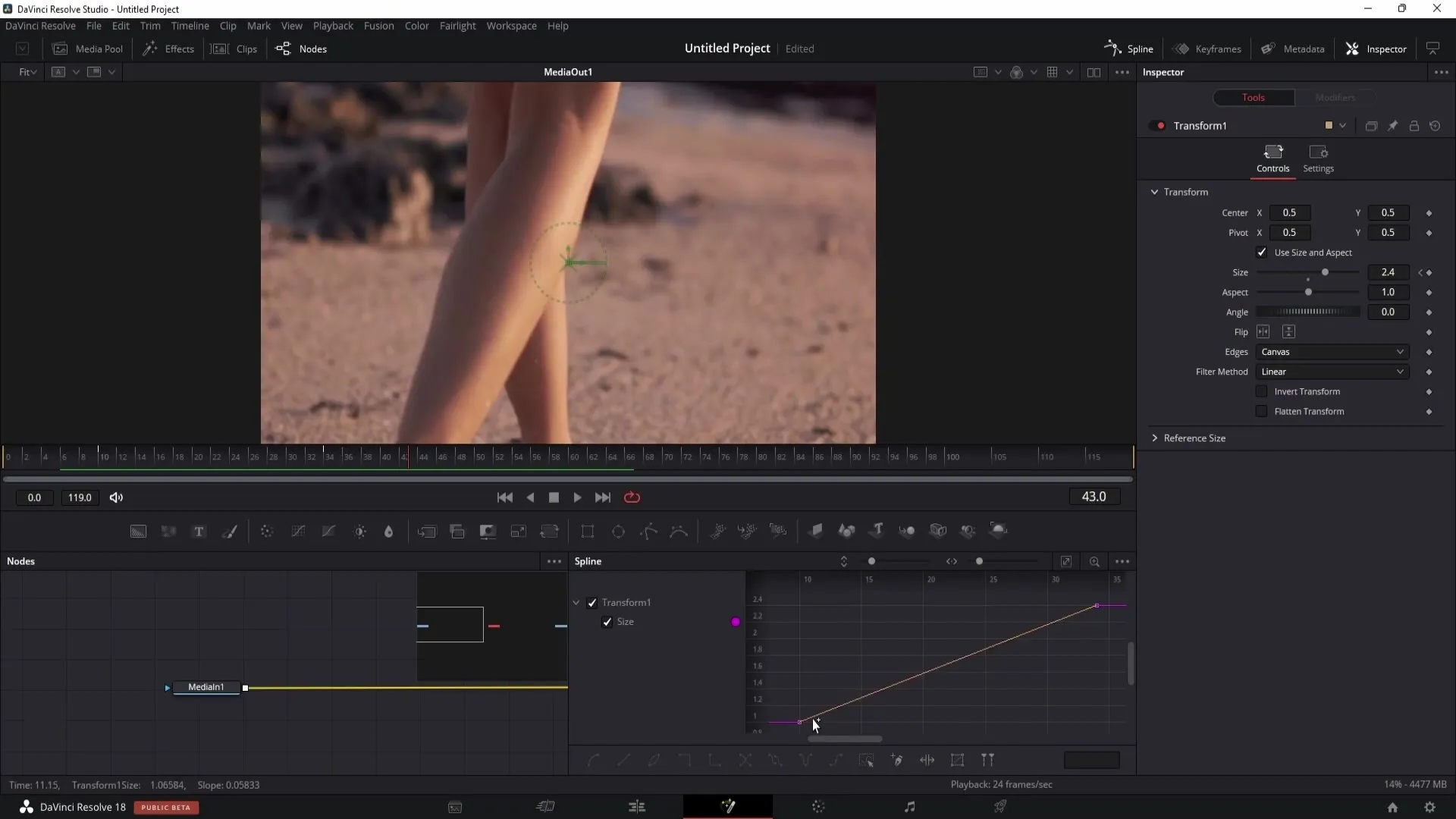Switch to the Settings tab
1456x819 pixels.
coord(1318,159)
